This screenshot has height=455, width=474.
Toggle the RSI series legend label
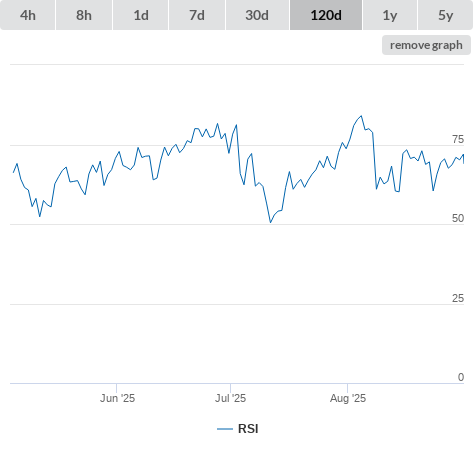pyautogui.click(x=248, y=429)
